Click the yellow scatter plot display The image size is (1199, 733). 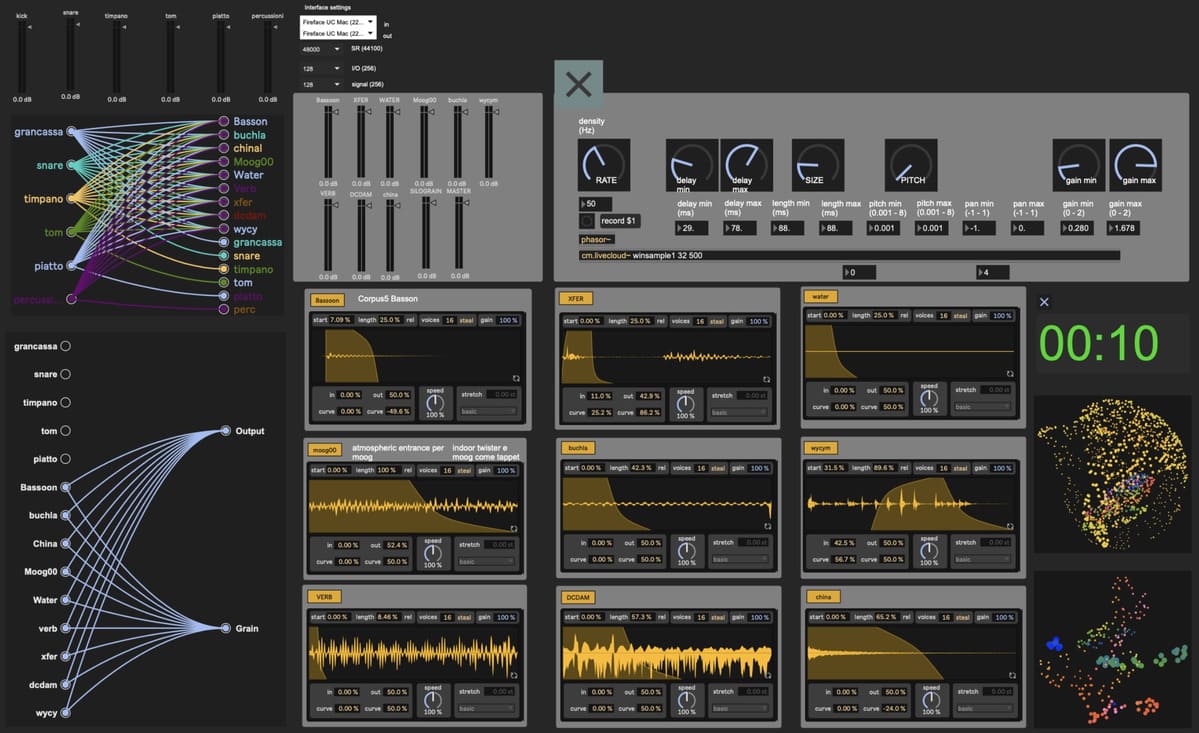[1113, 474]
